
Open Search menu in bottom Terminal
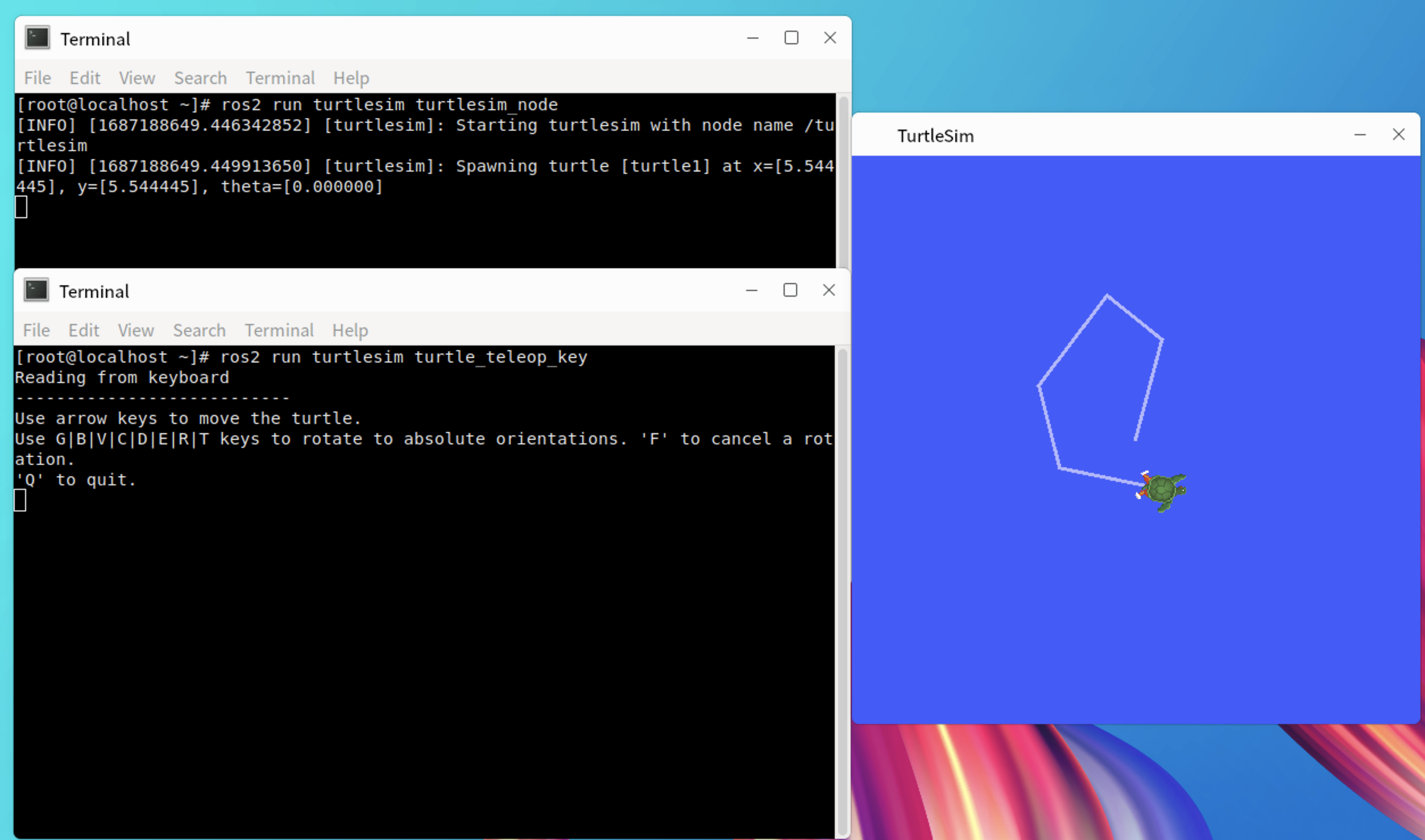pos(199,330)
